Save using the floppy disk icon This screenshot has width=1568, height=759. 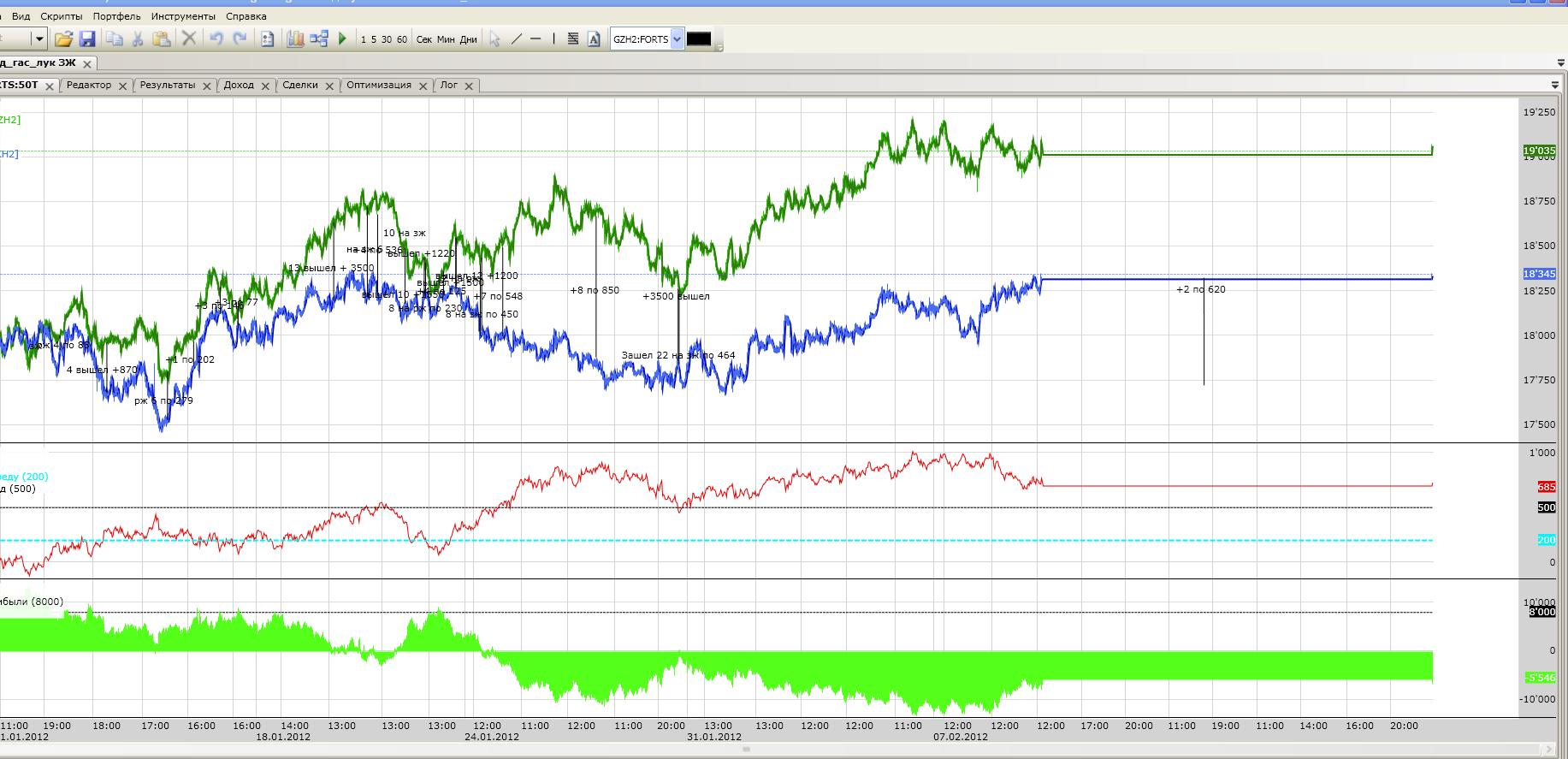[x=86, y=39]
